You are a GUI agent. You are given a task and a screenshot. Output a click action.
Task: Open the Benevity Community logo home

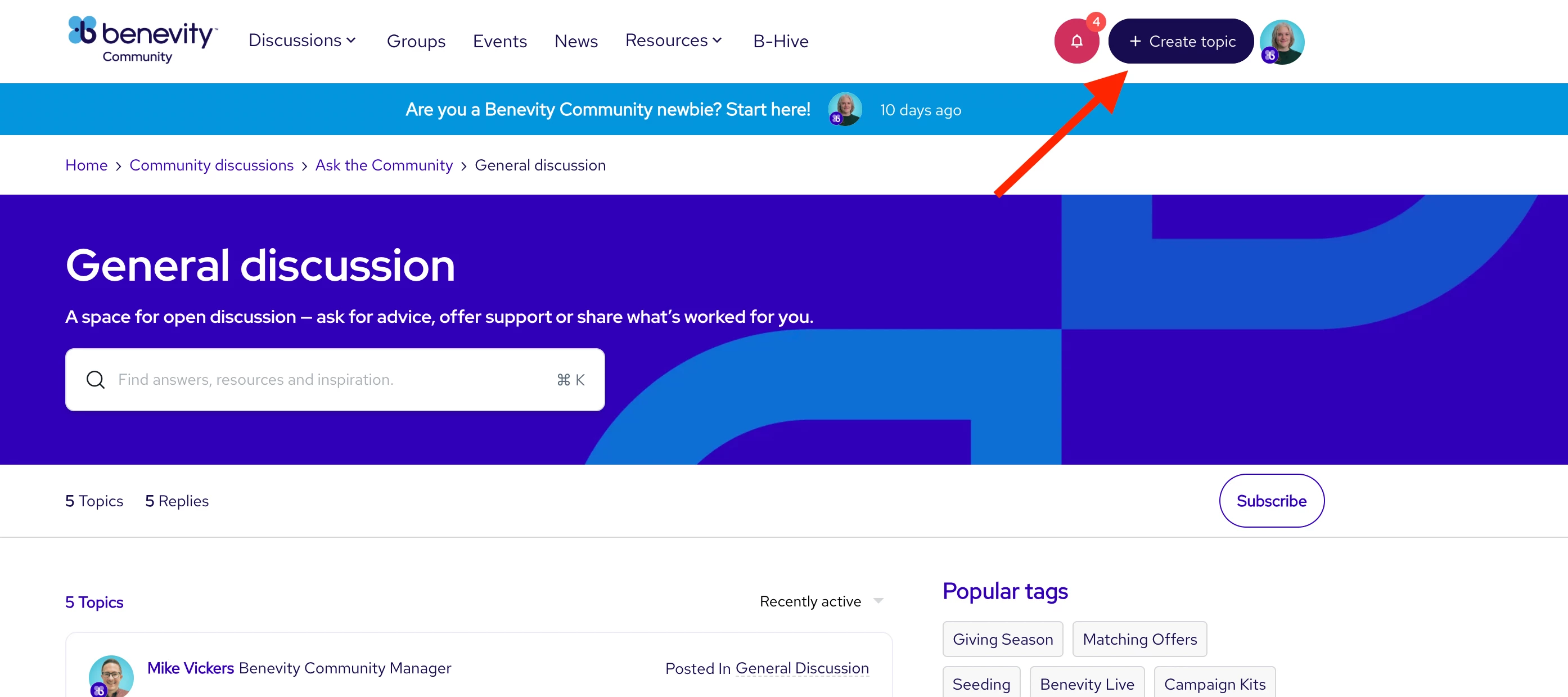[142, 39]
